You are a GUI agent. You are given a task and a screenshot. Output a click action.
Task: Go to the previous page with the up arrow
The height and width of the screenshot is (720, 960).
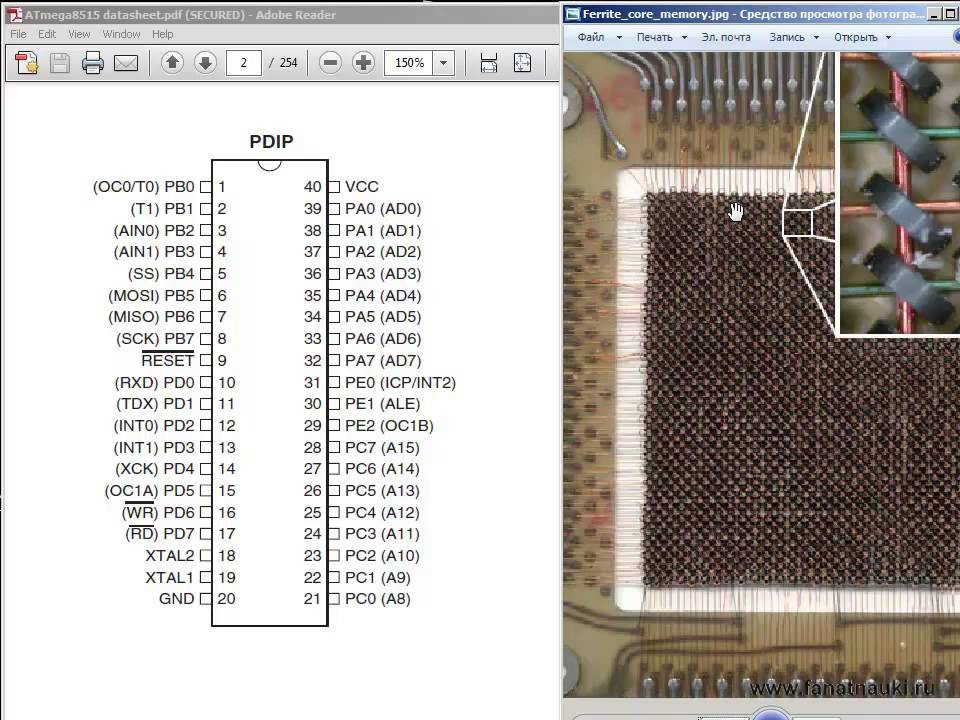pyautogui.click(x=172, y=62)
